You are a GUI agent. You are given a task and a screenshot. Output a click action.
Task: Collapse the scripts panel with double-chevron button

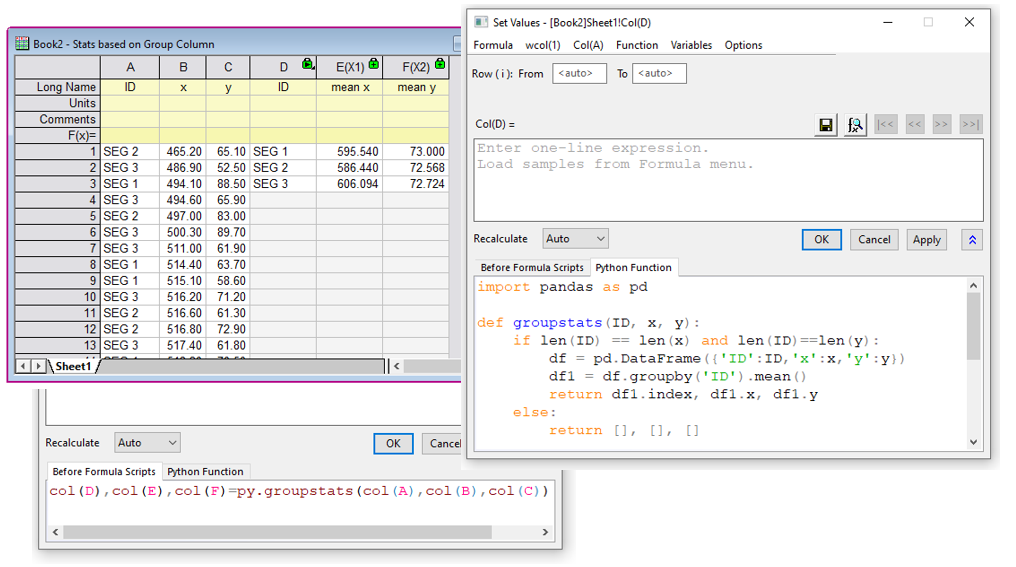(972, 240)
